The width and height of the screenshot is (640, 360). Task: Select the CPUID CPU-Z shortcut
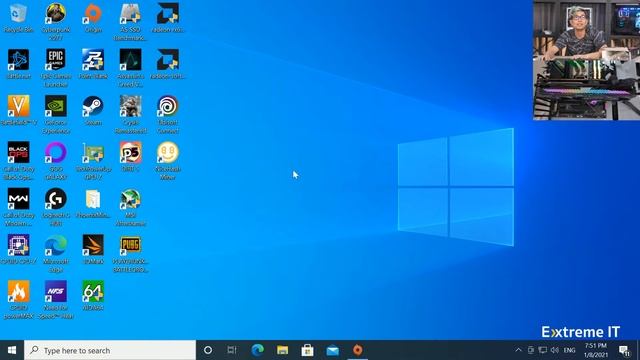(18, 249)
